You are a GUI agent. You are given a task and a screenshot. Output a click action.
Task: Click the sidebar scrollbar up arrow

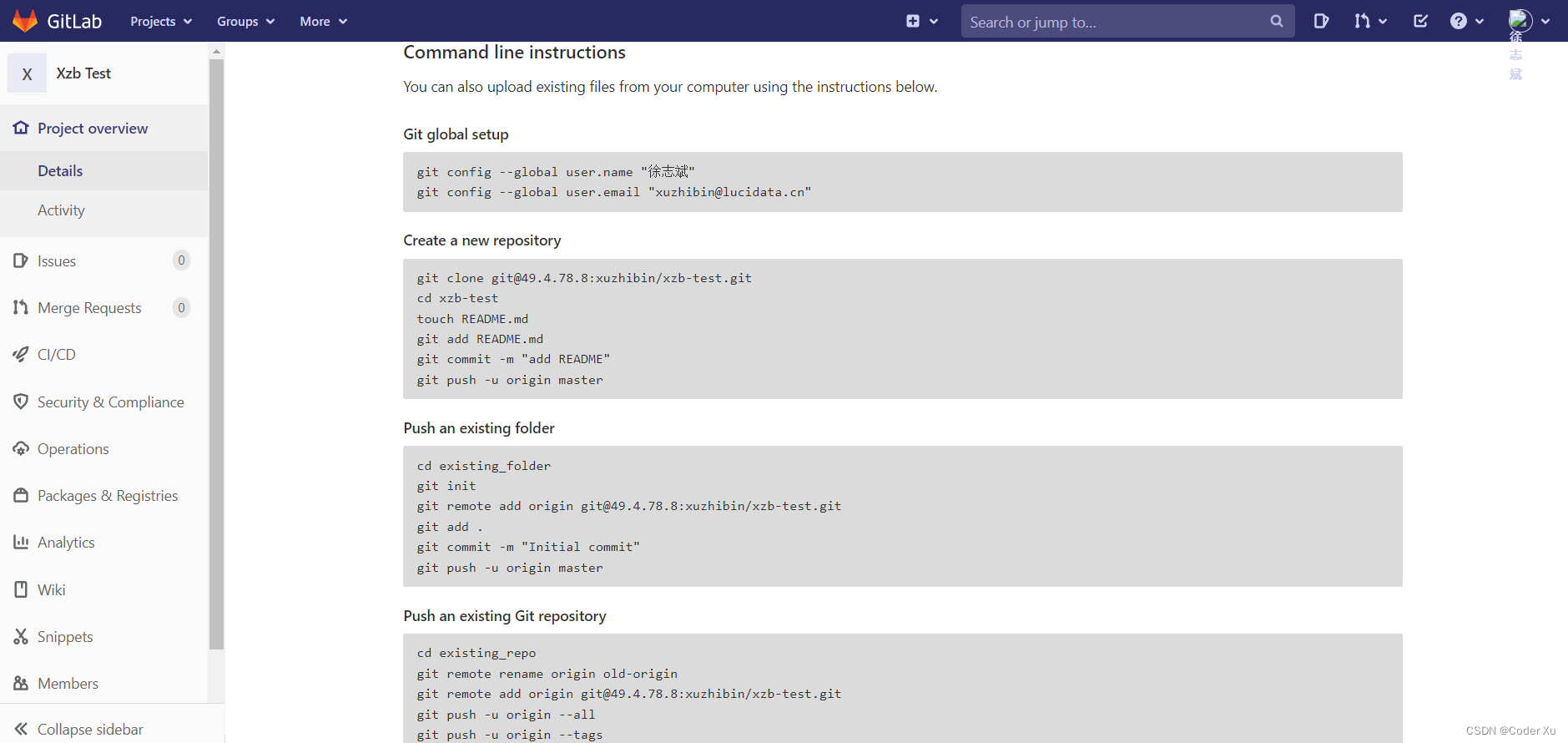coord(217,51)
